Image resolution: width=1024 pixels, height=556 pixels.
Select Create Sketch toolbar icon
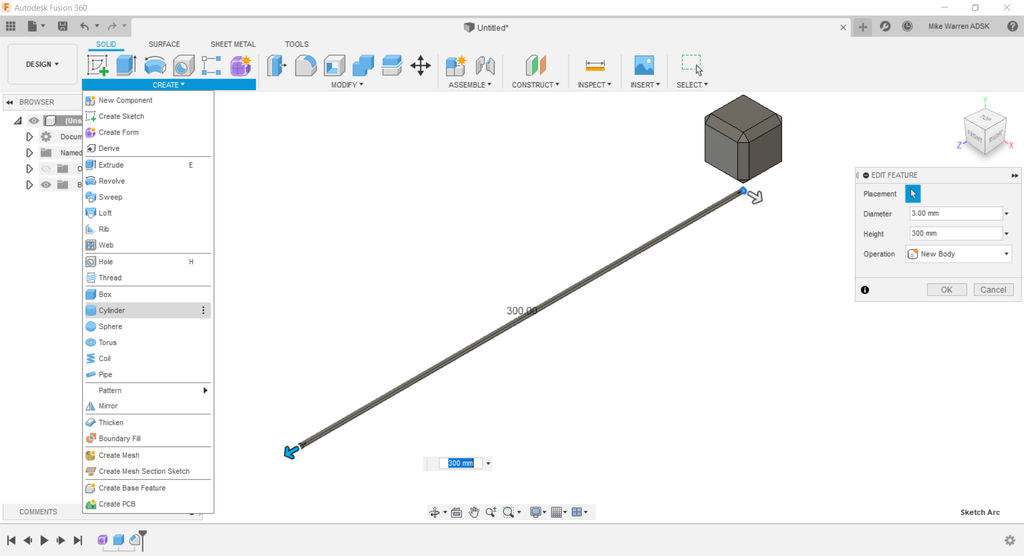point(97,65)
